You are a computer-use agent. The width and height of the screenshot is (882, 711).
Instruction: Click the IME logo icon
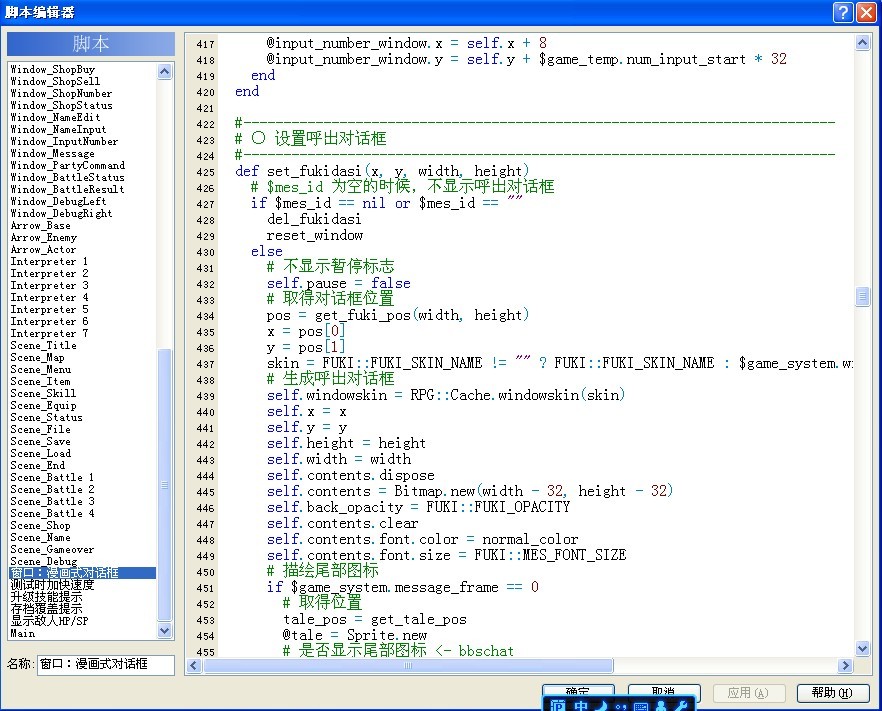(557, 705)
